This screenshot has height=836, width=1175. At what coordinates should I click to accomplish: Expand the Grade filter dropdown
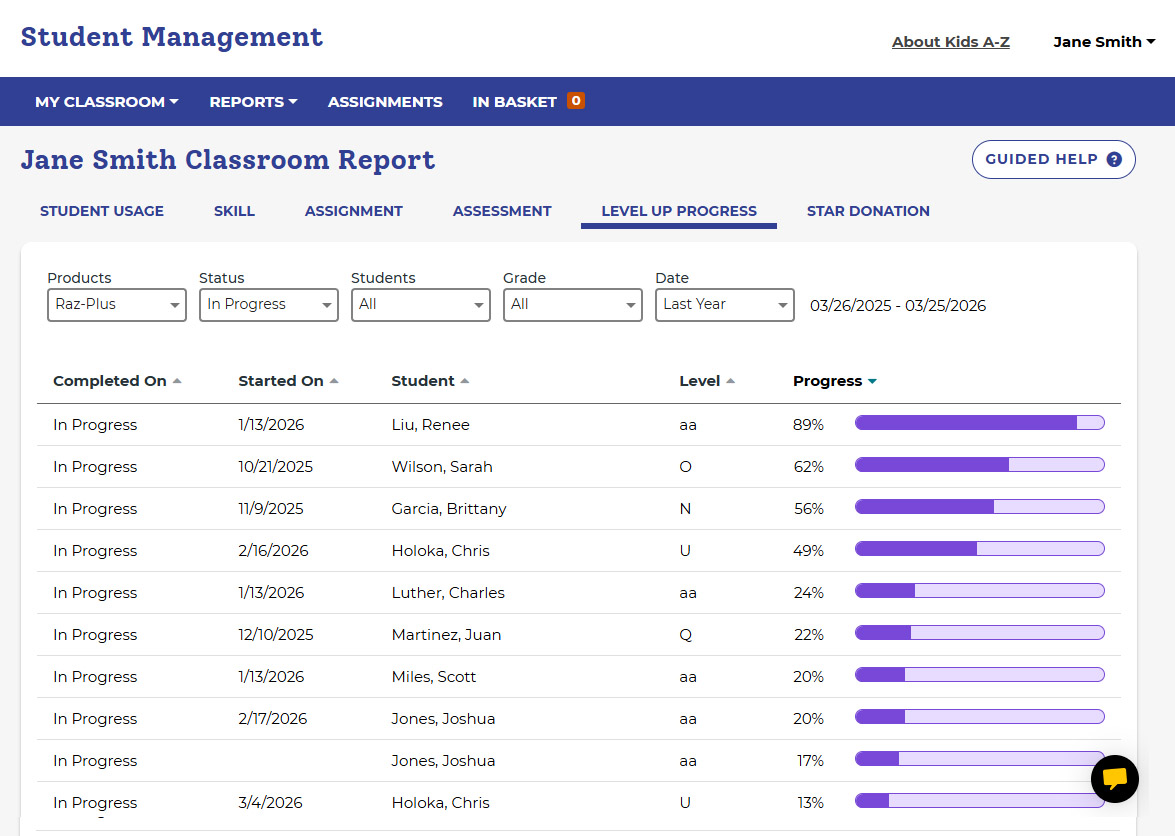[x=573, y=305]
